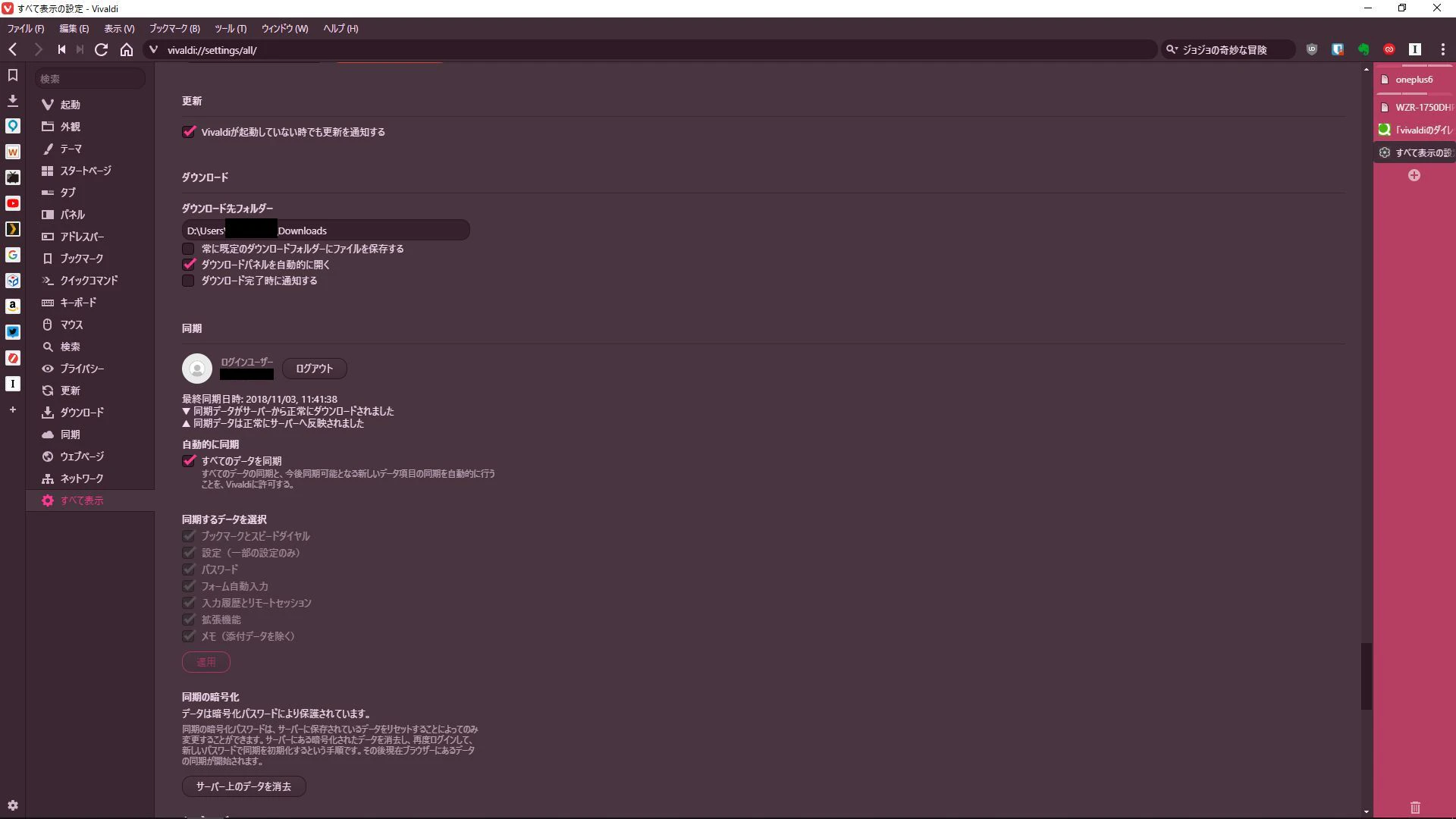Open the ヘルプ menu
This screenshot has height=819, width=1456.
click(x=340, y=29)
